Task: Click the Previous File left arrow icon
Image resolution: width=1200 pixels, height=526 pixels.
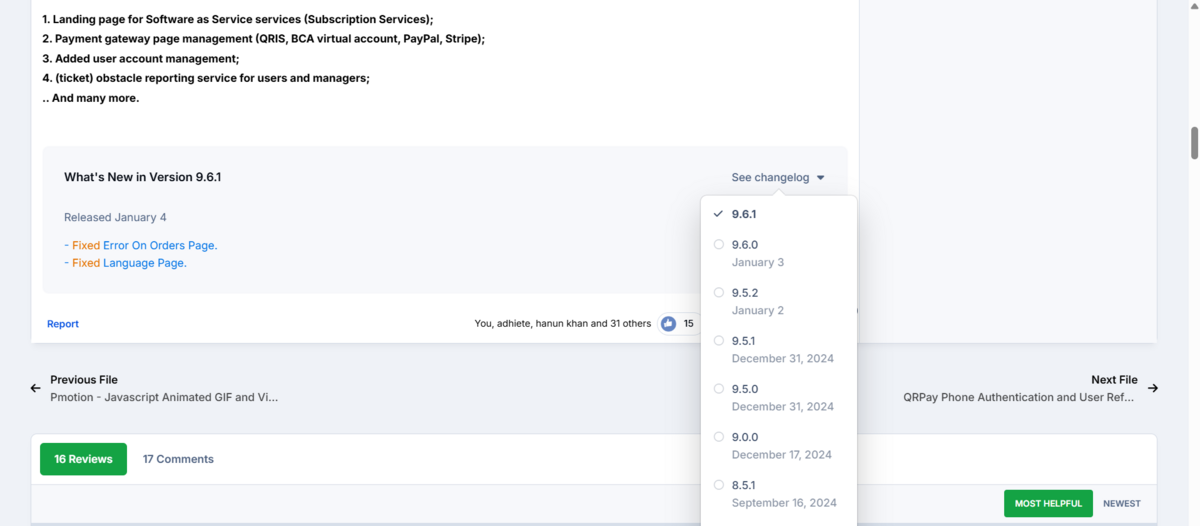Action: coord(36,388)
